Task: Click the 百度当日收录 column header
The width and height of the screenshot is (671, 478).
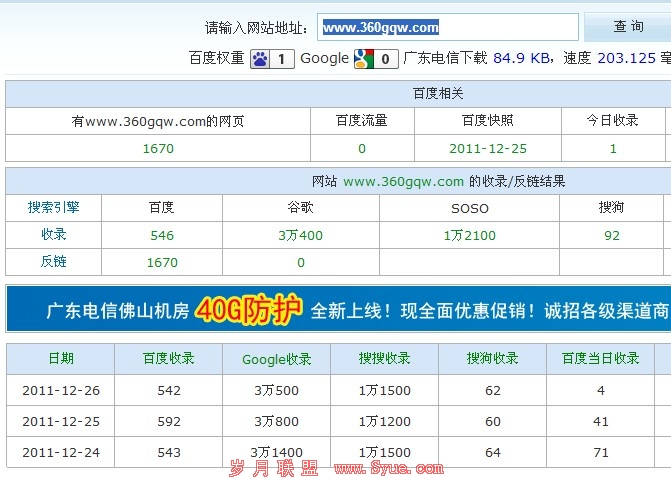Action: (x=600, y=358)
